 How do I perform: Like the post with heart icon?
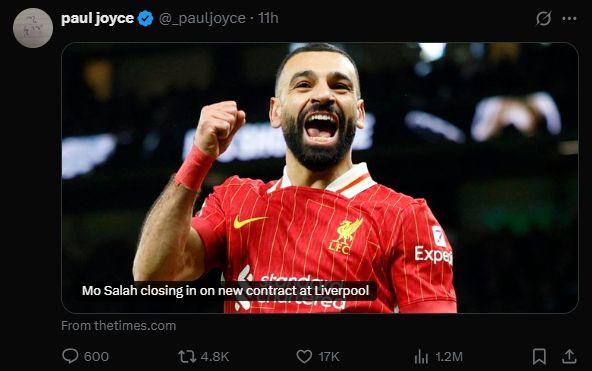point(304,356)
